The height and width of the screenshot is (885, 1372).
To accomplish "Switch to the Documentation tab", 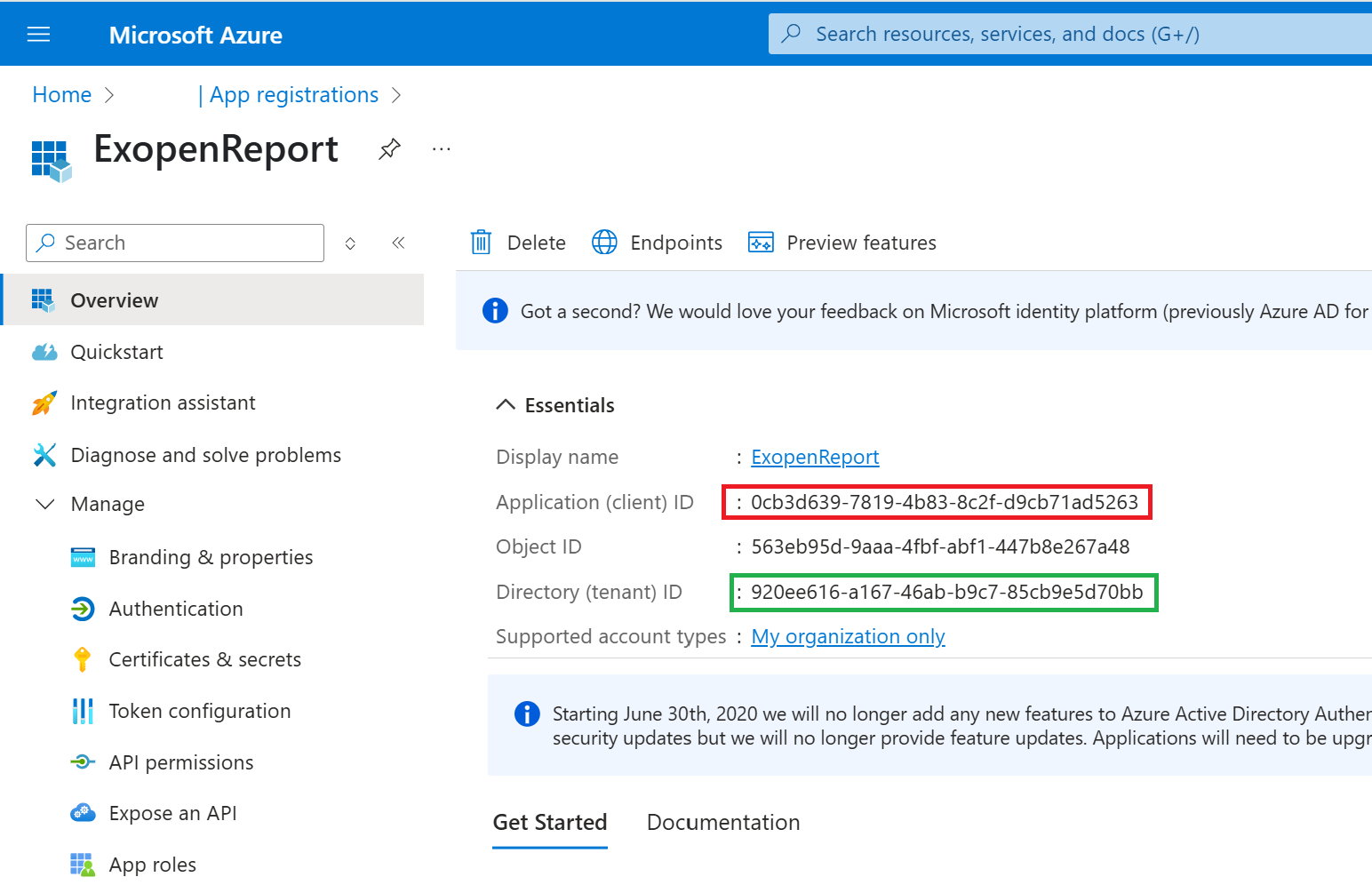I will [x=722, y=823].
